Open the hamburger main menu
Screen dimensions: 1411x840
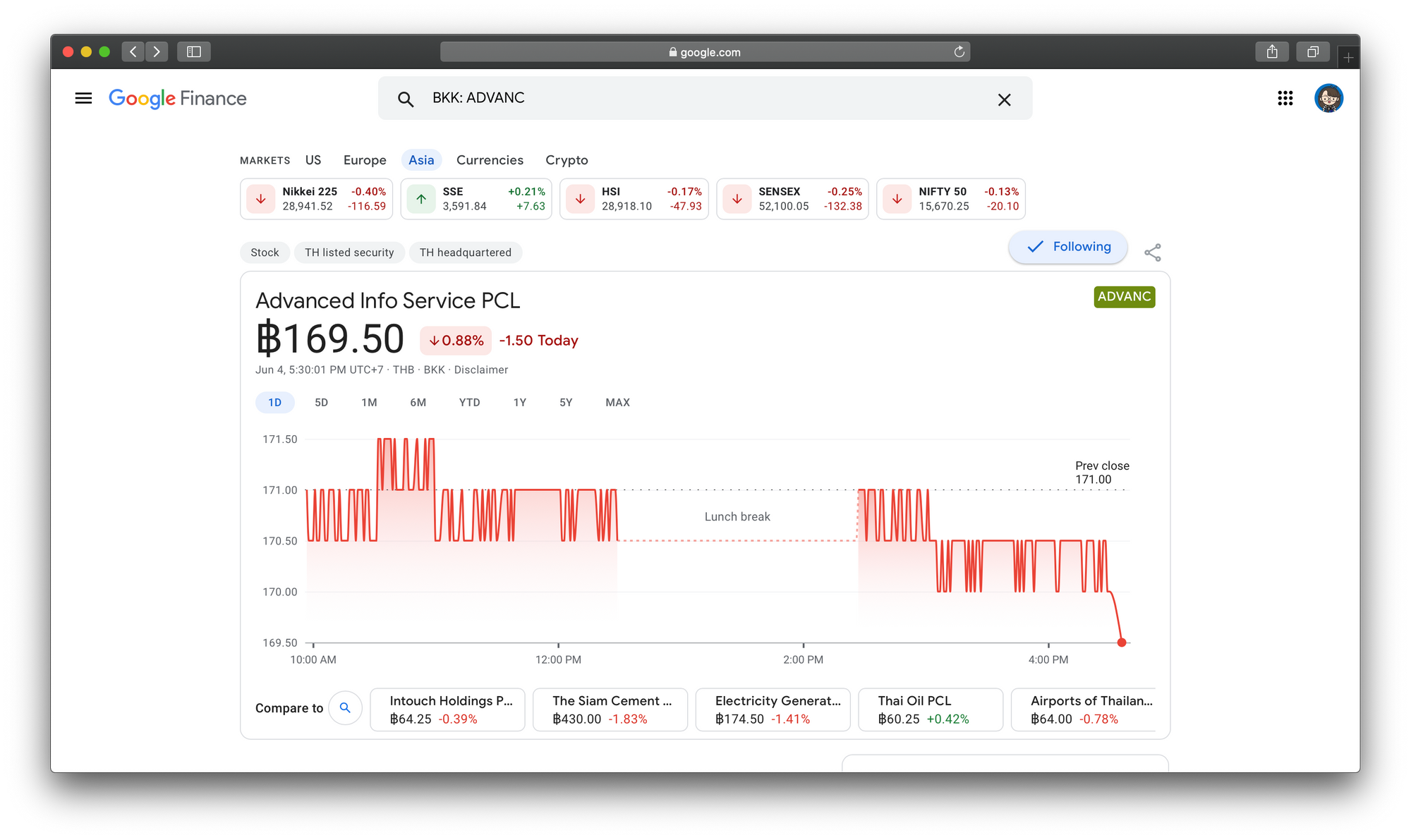pos(83,98)
